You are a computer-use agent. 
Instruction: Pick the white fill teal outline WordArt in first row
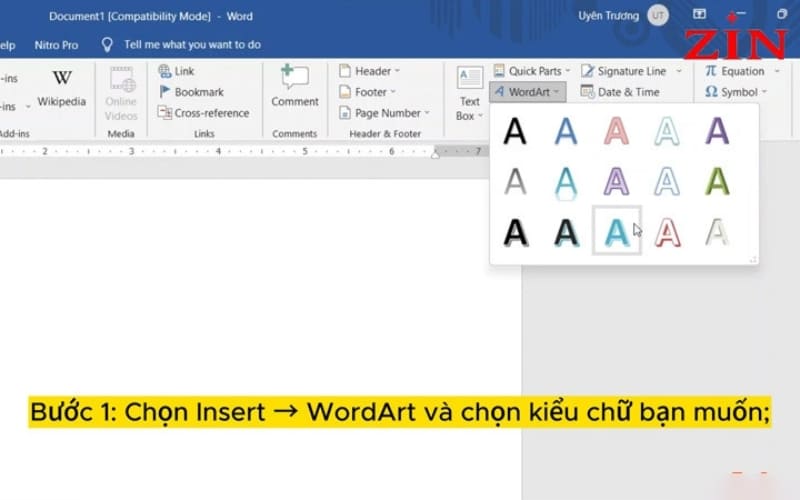[x=667, y=131]
